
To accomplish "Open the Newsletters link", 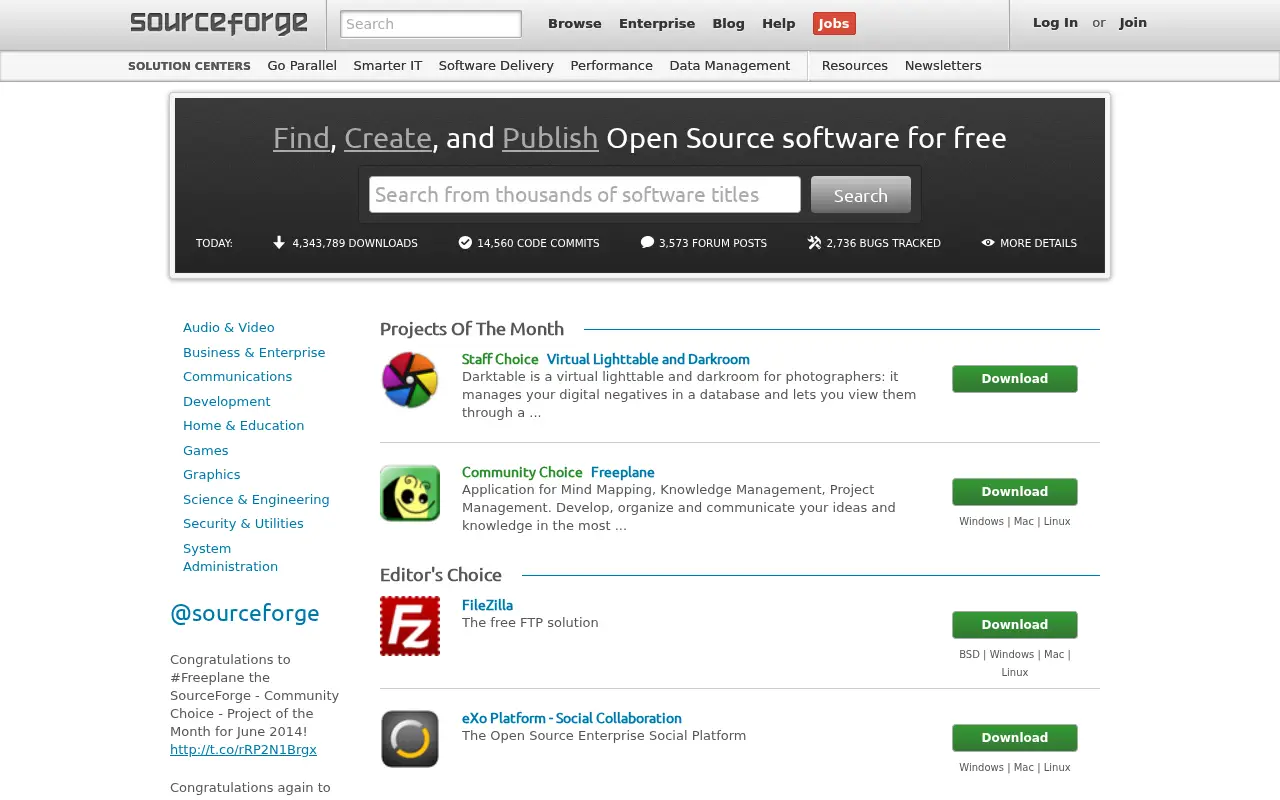I will [943, 65].
